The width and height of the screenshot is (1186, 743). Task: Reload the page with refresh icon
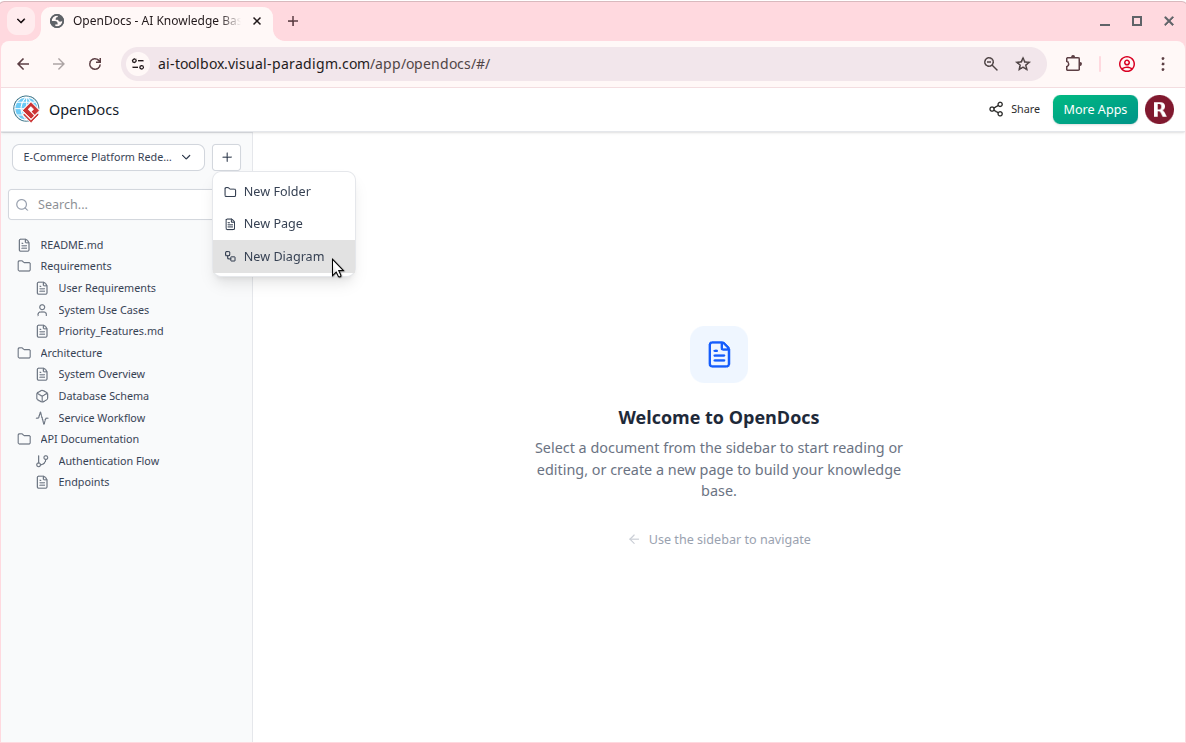point(95,64)
